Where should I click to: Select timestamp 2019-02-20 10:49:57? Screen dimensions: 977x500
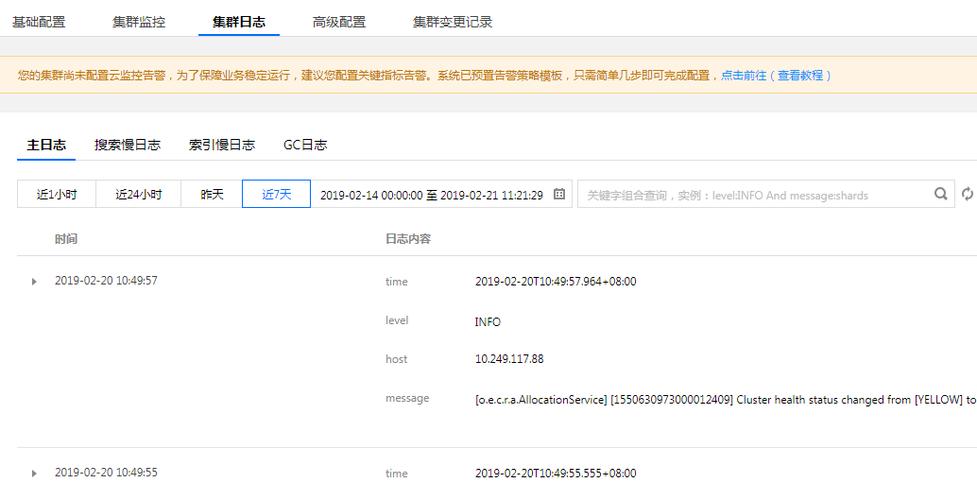106,281
